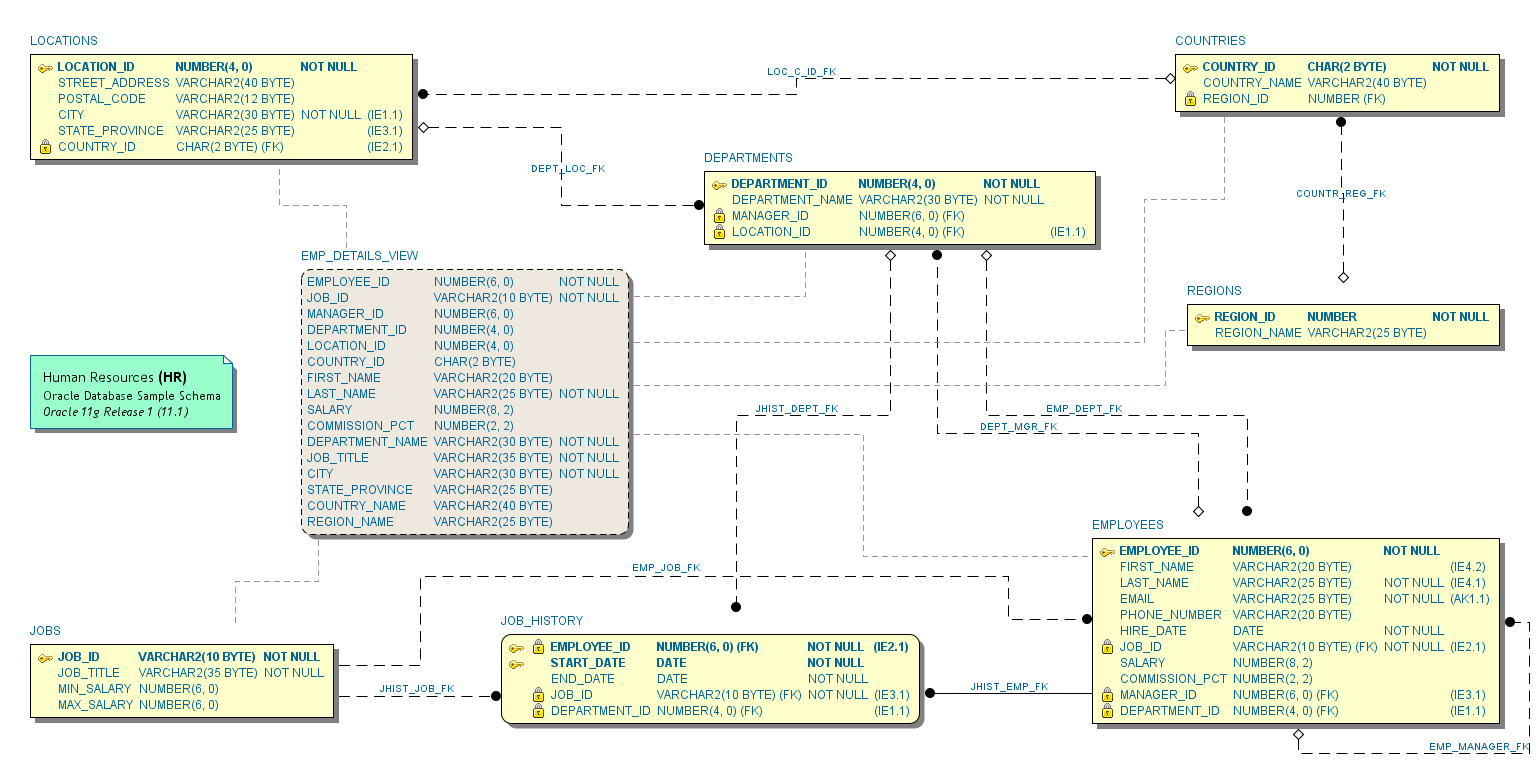Select the JOB_HISTORY table title

point(543,620)
